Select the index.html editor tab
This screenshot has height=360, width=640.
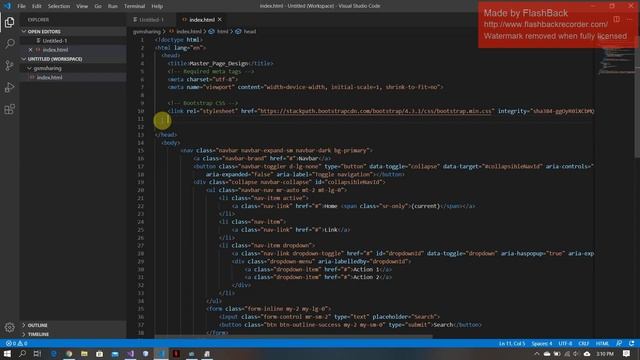tap(202, 20)
